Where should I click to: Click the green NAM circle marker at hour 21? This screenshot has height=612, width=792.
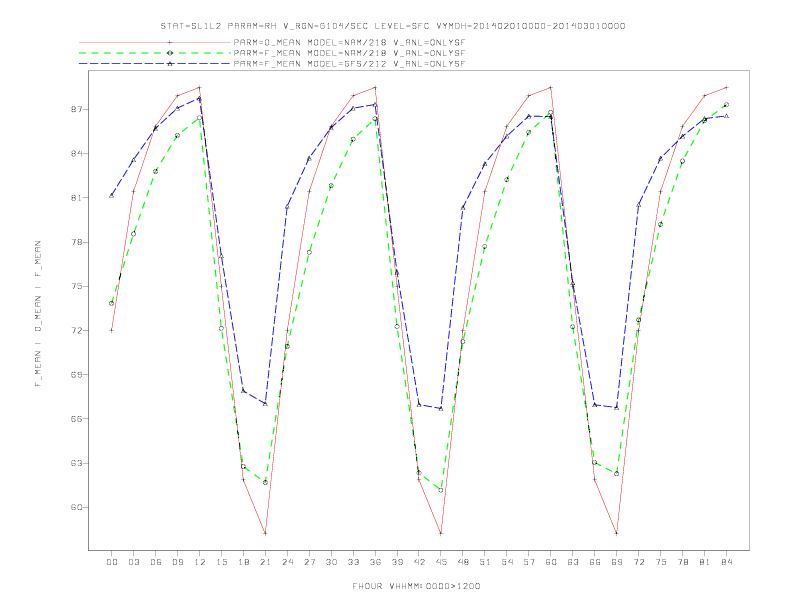(x=265, y=482)
